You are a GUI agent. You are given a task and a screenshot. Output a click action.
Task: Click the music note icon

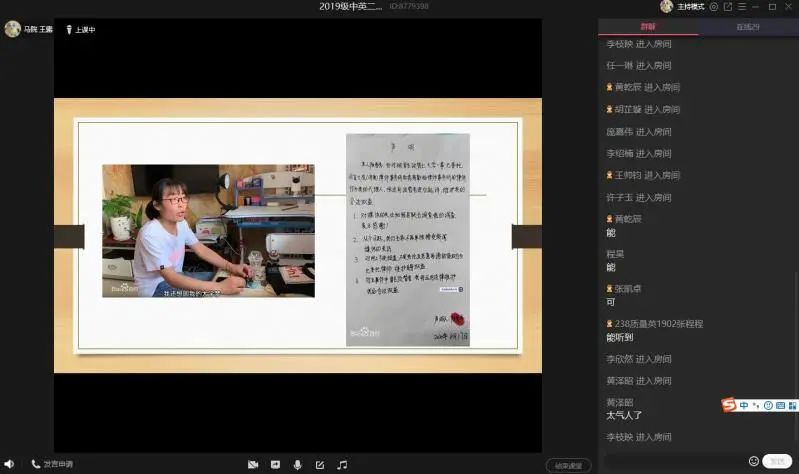tap(342, 465)
